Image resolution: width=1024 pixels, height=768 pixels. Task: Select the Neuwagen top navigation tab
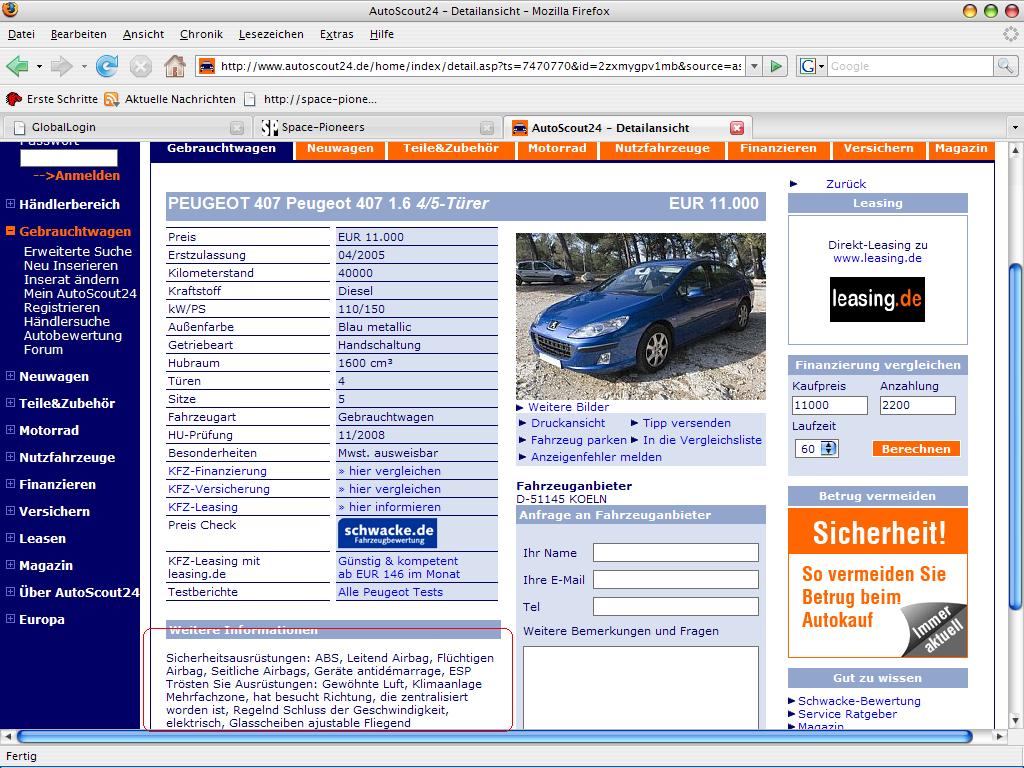click(340, 148)
